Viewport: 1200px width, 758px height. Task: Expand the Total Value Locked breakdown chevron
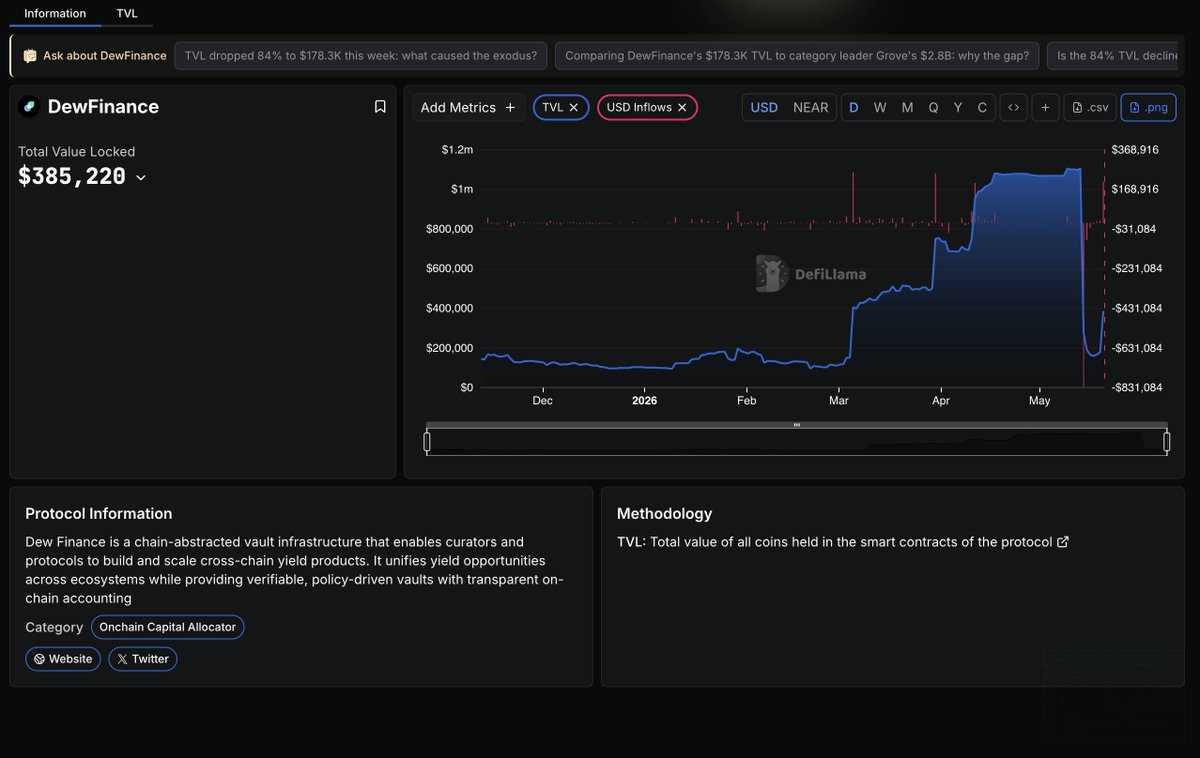coord(141,177)
